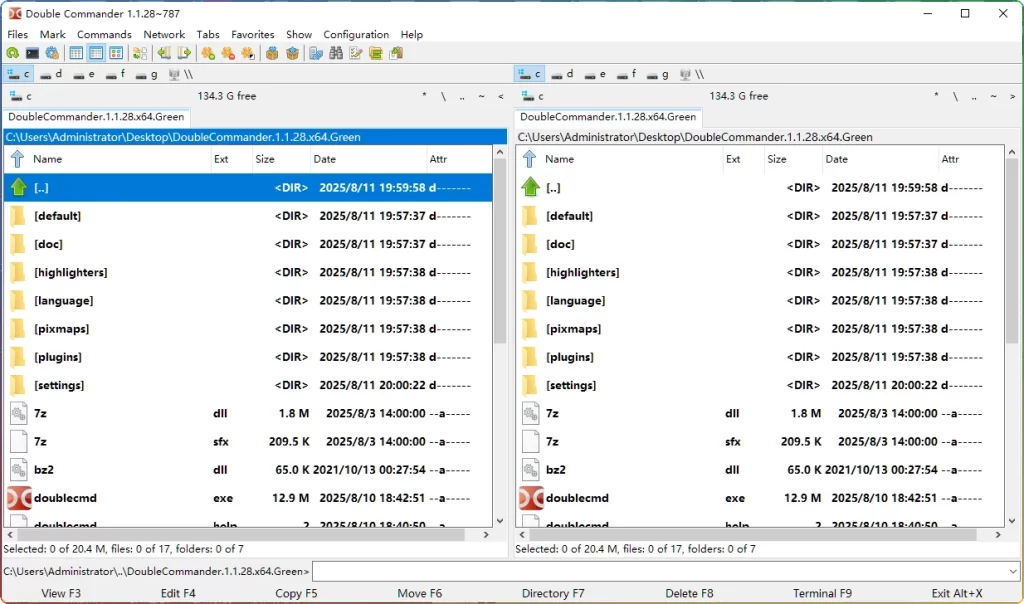The width and height of the screenshot is (1024, 604).
Task: Click the invert selection toolbar icon
Action: click(x=248, y=54)
